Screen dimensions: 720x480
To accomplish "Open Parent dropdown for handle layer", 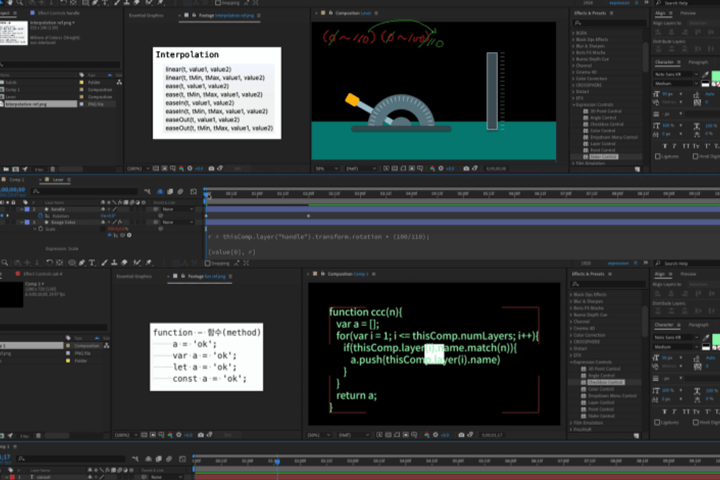I will click(177, 209).
